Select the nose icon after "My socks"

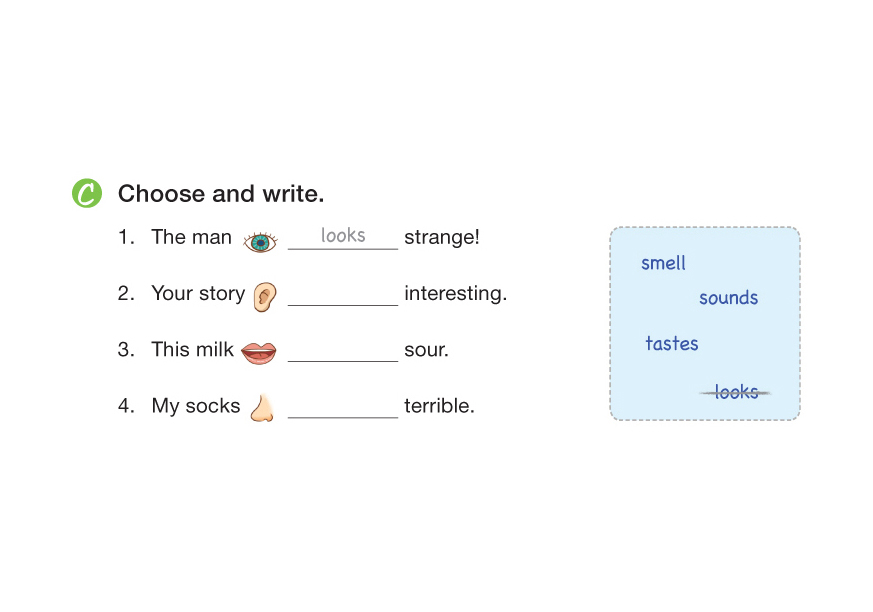click(261, 407)
